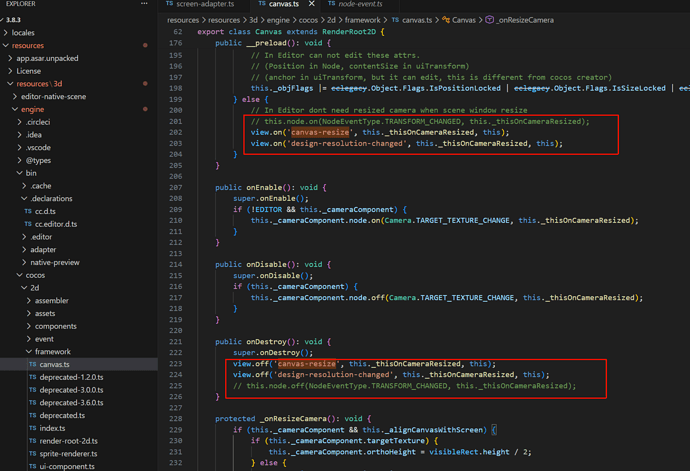Click RenderRoot2D class name on line 62
Screen dimensions: 690x471
coord(349,32)
